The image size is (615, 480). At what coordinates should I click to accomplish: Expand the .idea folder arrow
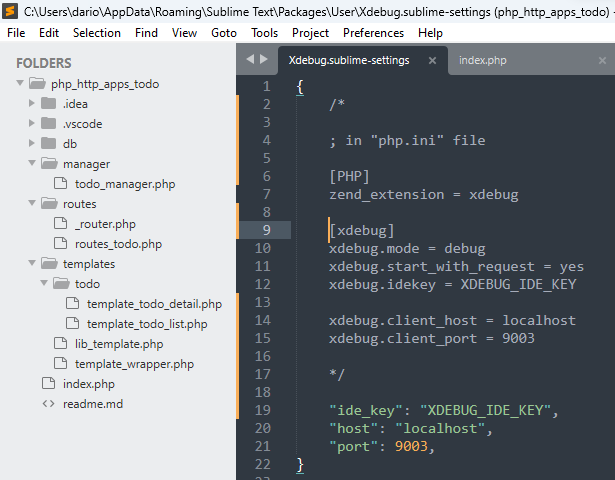[x=32, y=103]
